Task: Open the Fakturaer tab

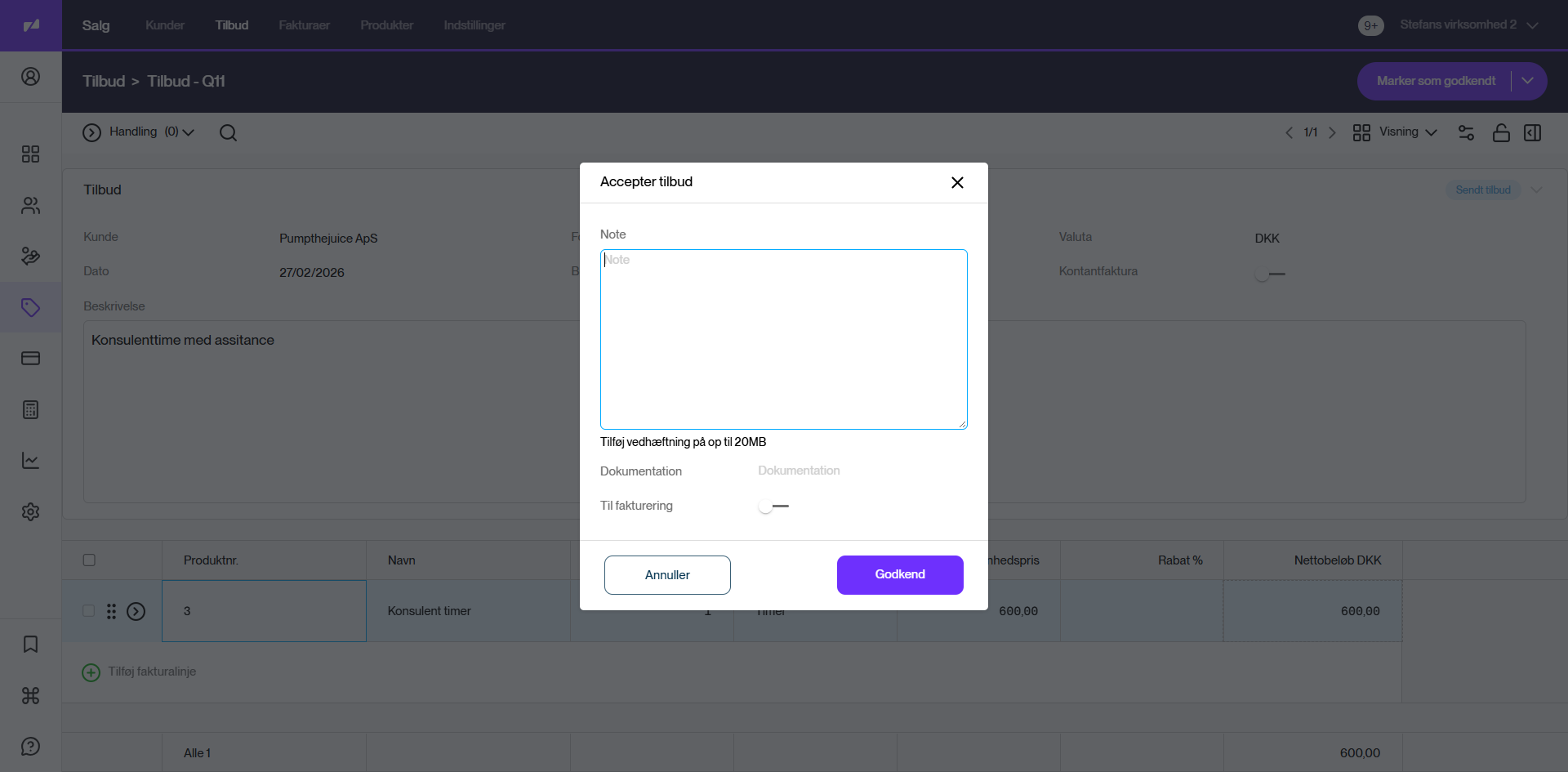Action: [x=304, y=25]
